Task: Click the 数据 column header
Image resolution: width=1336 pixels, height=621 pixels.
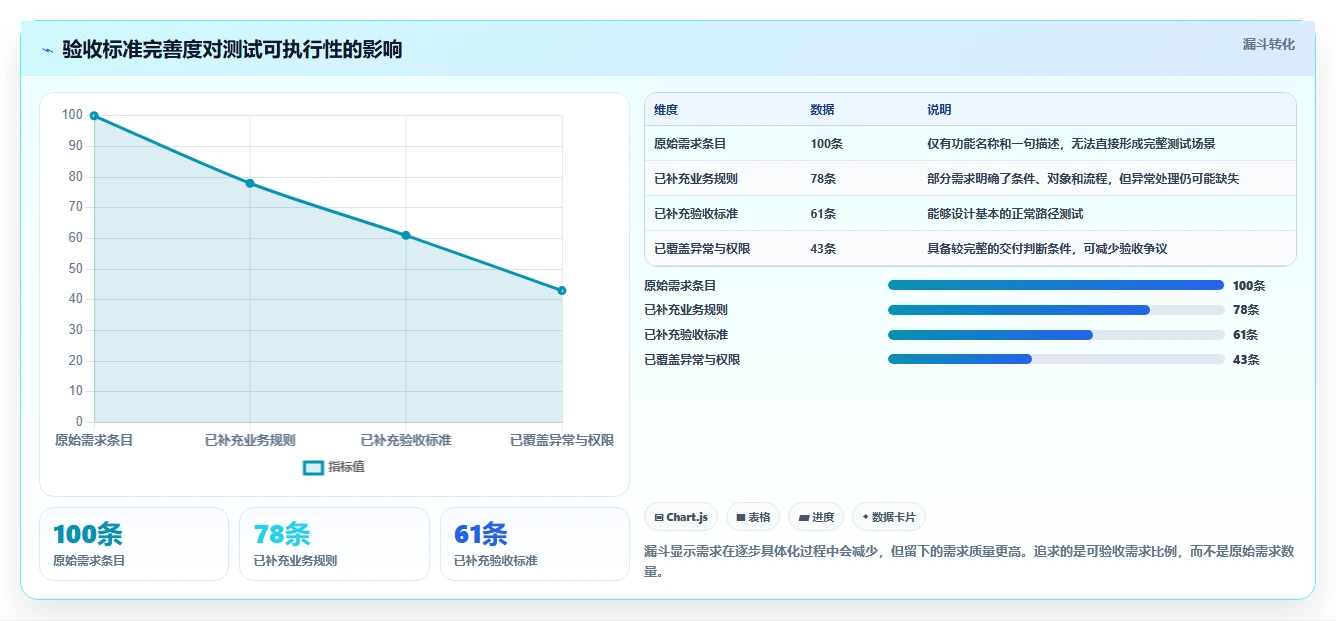Action: (x=822, y=110)
